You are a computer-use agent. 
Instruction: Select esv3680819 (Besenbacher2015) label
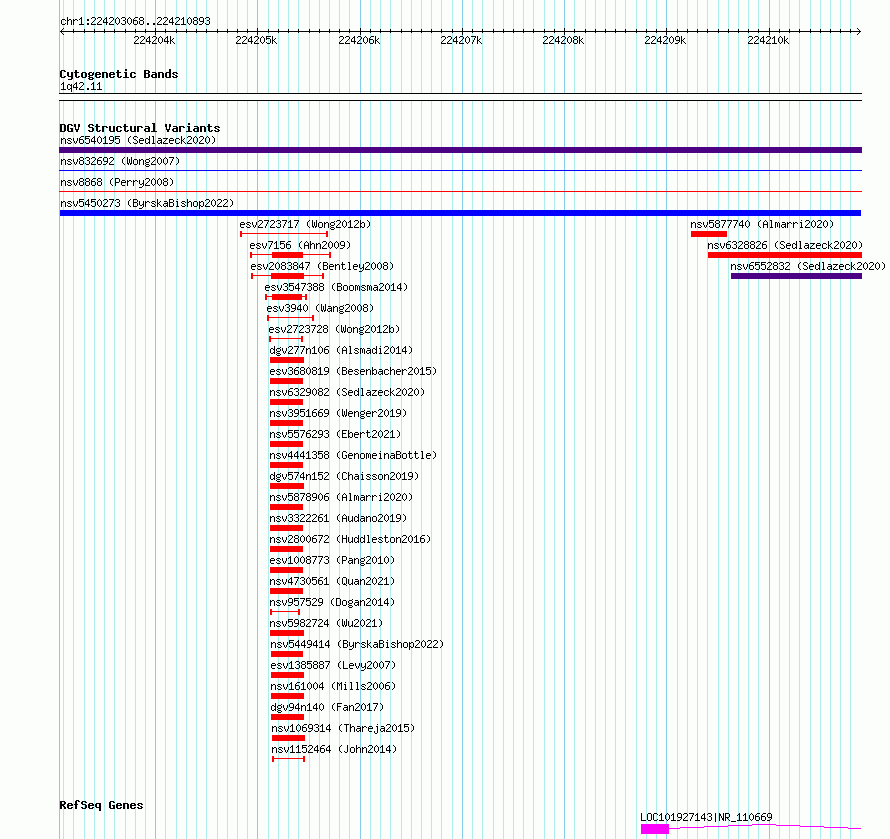point(353,371)
